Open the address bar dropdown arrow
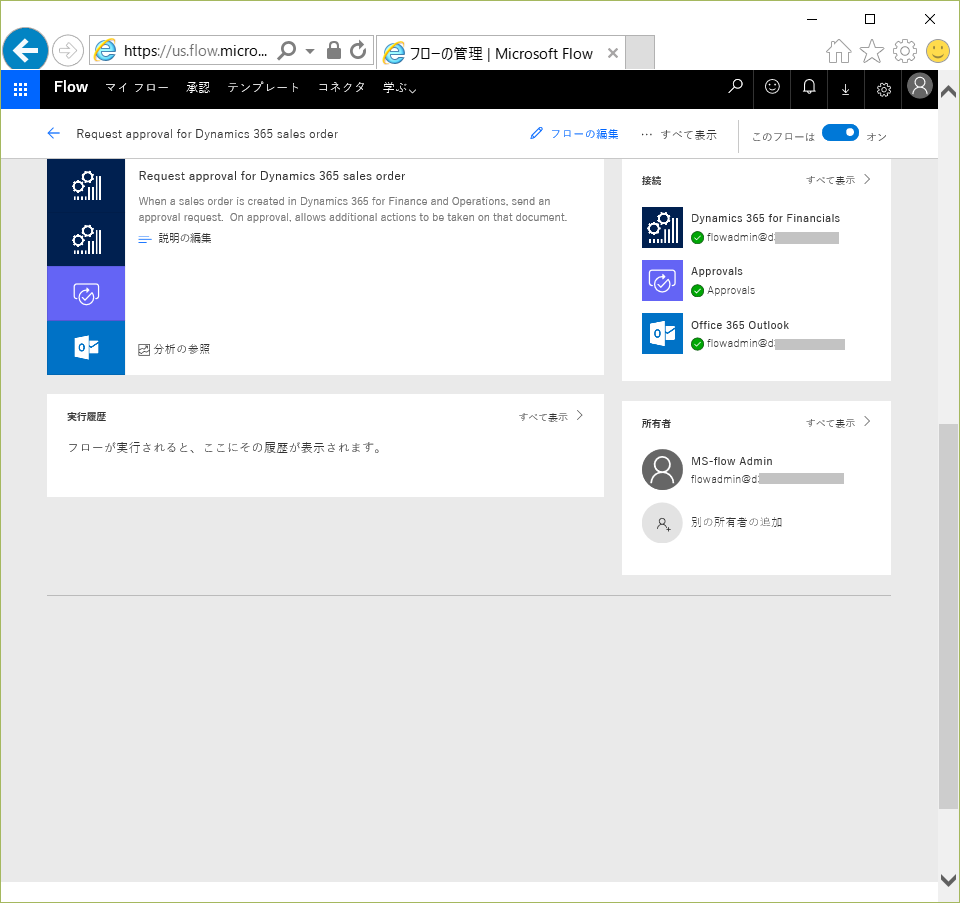This screenshot has width=960, height=903. (x=310, y=51)
